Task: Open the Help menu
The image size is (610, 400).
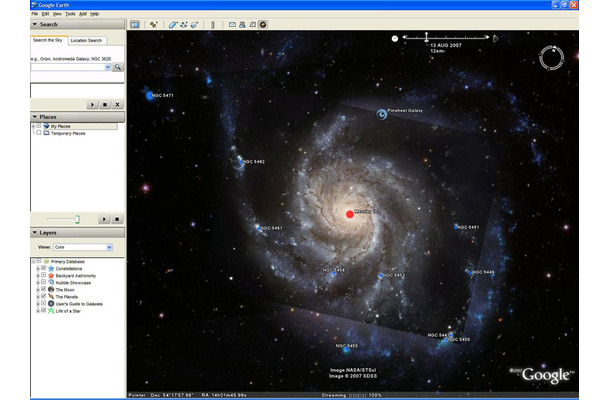Action: tap(95, 14)
